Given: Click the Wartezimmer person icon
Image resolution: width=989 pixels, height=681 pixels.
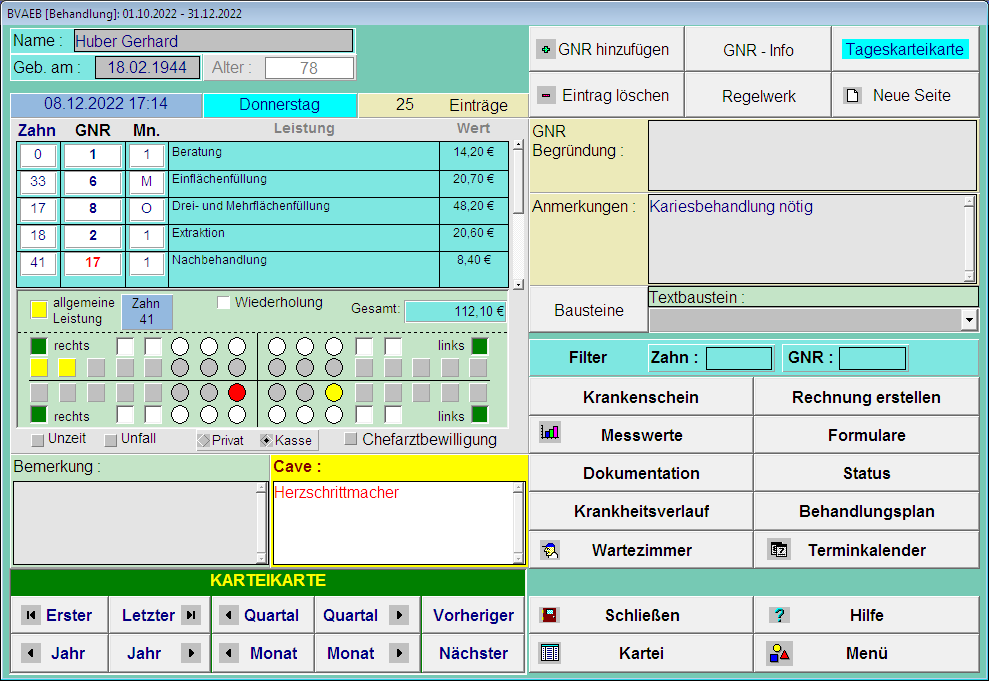Looking at the screenshot, I should tap(549, 549).
